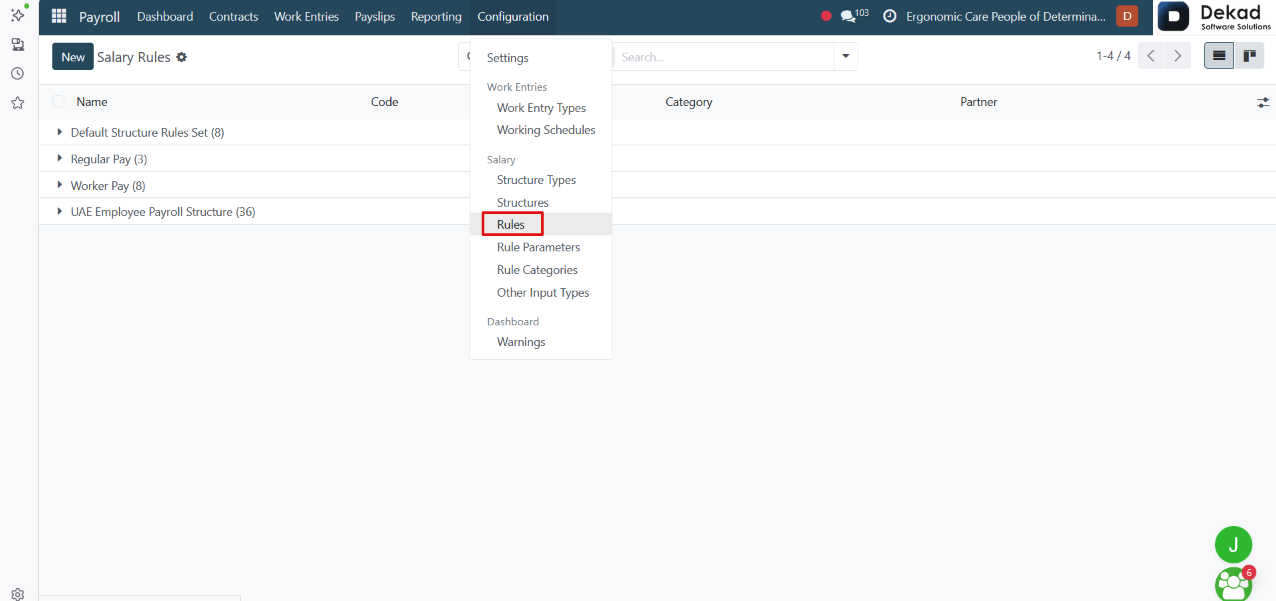Screen dimensions: 1276x601
Task: Sort by Category column header
Action: 689,102
